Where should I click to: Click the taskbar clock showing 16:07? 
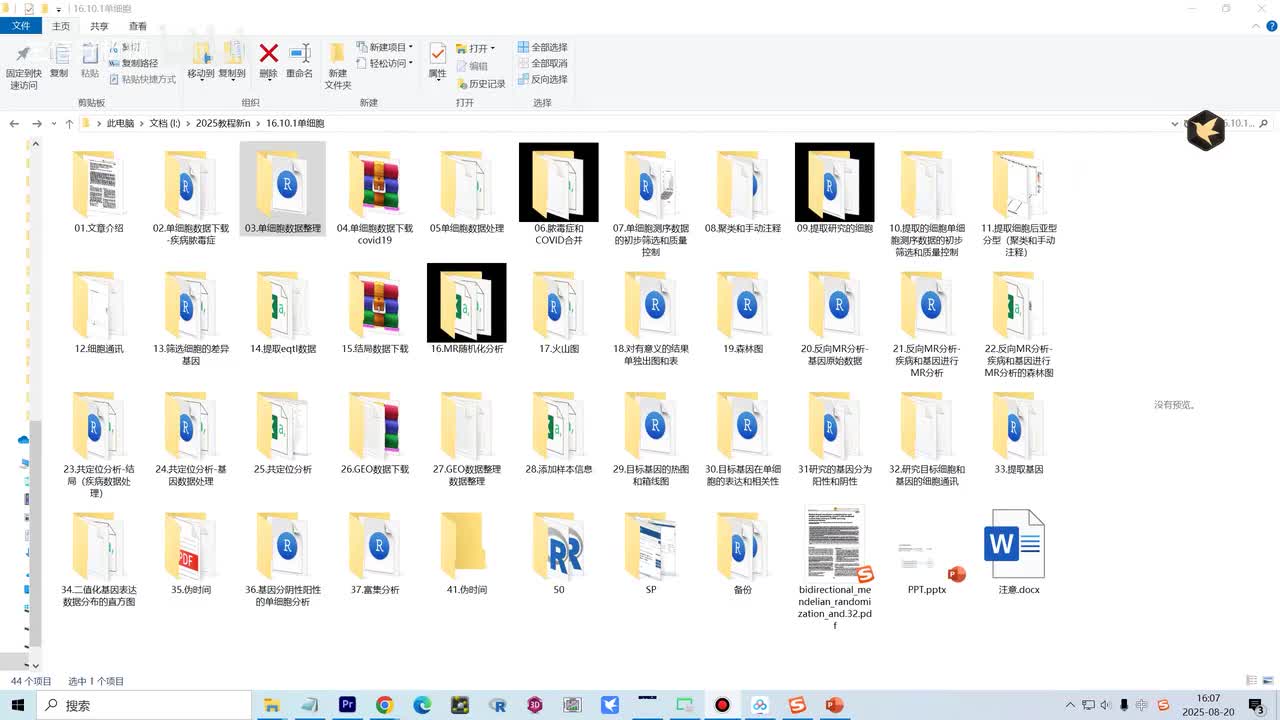1208,705
